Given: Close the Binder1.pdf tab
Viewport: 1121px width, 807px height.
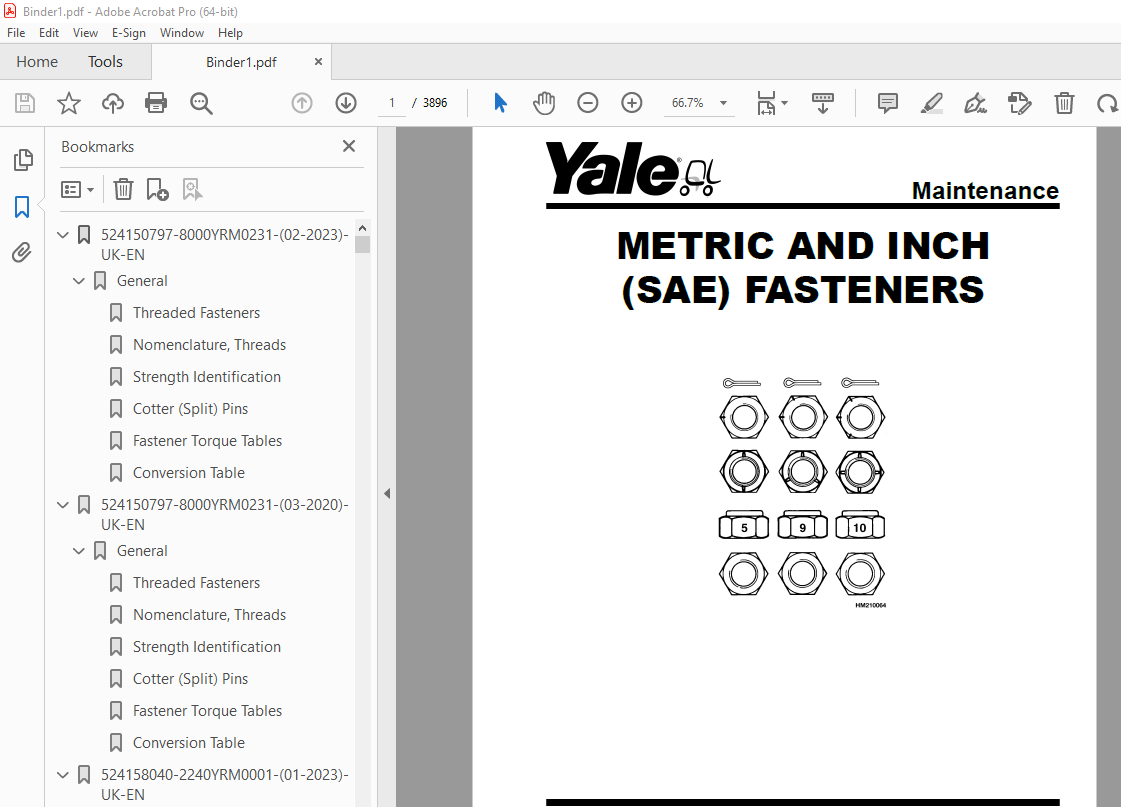Looking at the screenshot, I should (x=318, y=61).
